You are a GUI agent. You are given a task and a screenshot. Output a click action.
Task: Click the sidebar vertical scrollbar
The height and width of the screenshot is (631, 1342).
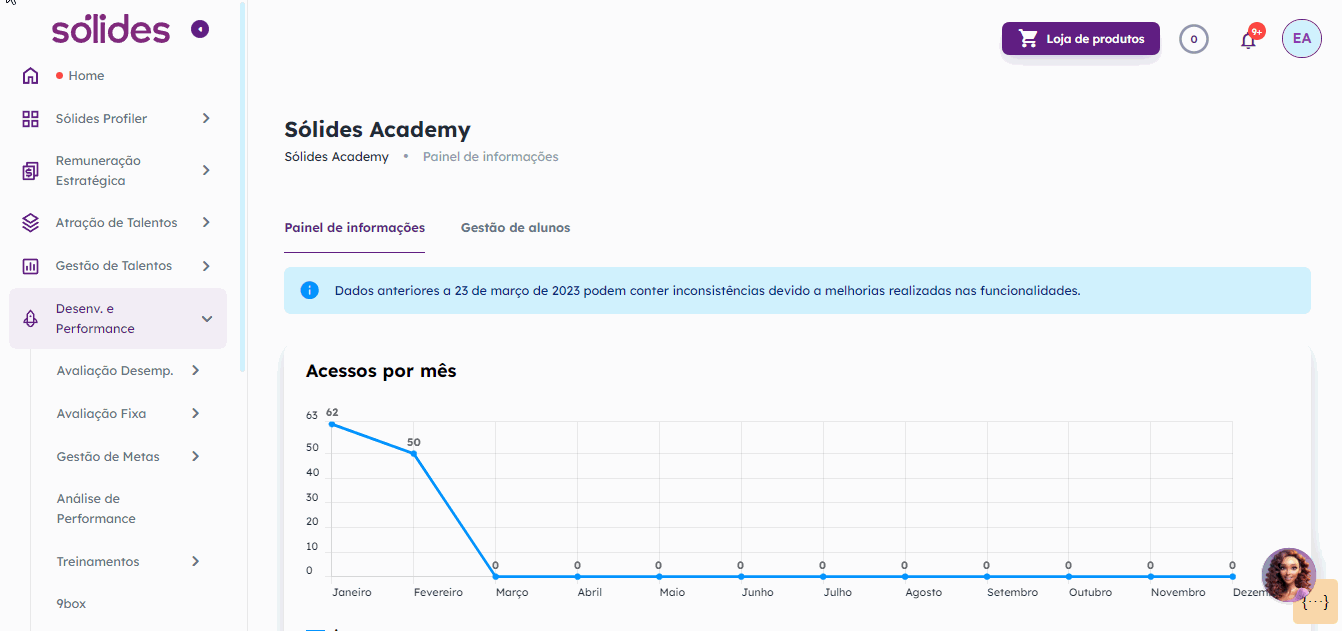pyautogui.click(x=242, y=188)
